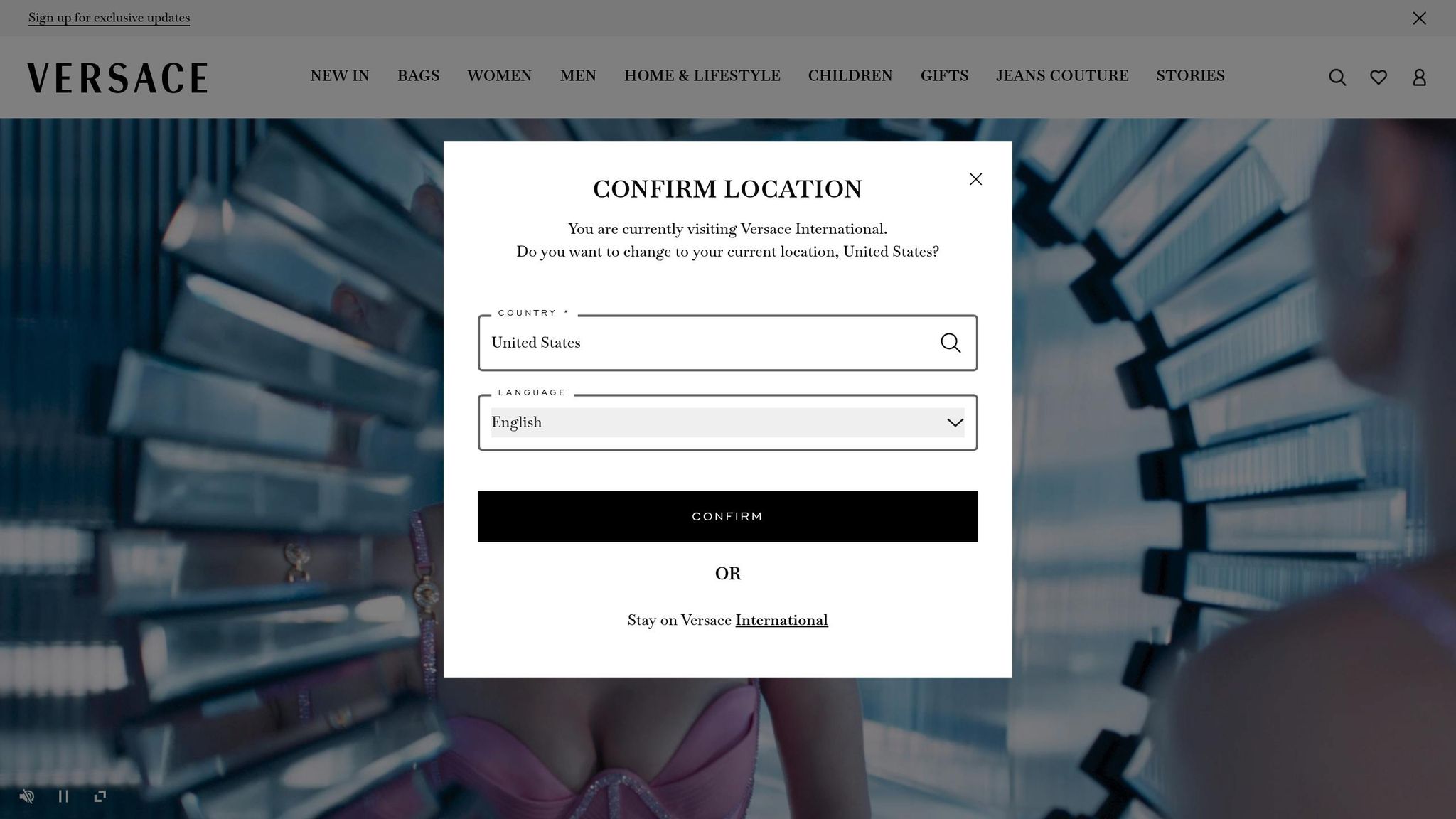Click the Confirm Location heading text
Image resolution: width=1456 pixels, height=819 pixels.
point(727,189)
